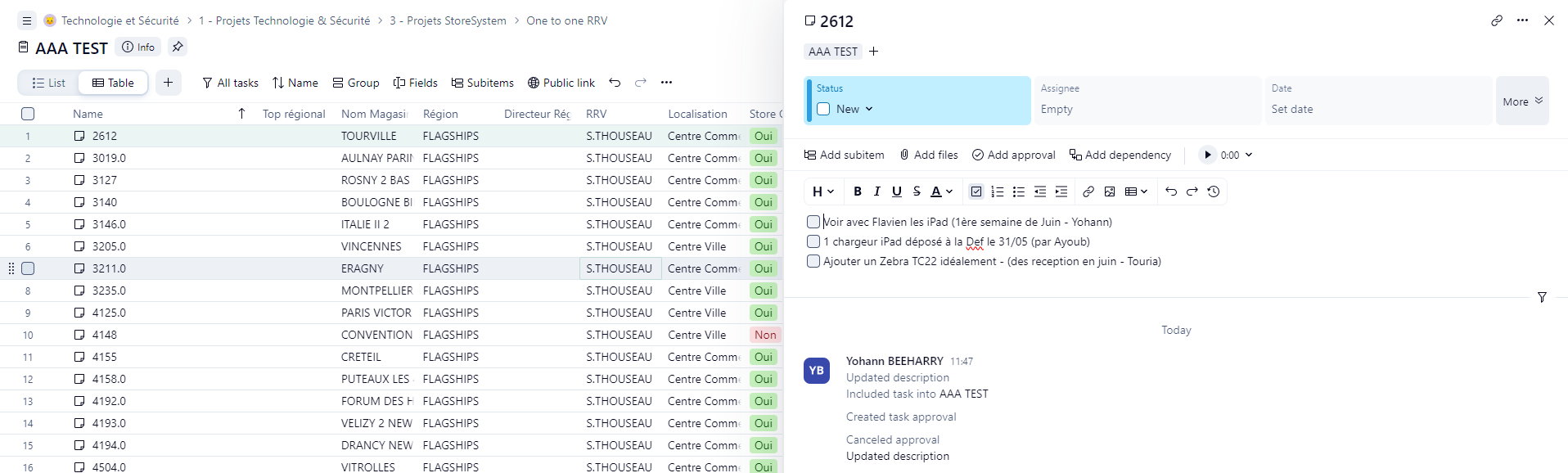Viewport: 1568px width, 473px height.
Task: Open the description version history
Action: 1213,191
